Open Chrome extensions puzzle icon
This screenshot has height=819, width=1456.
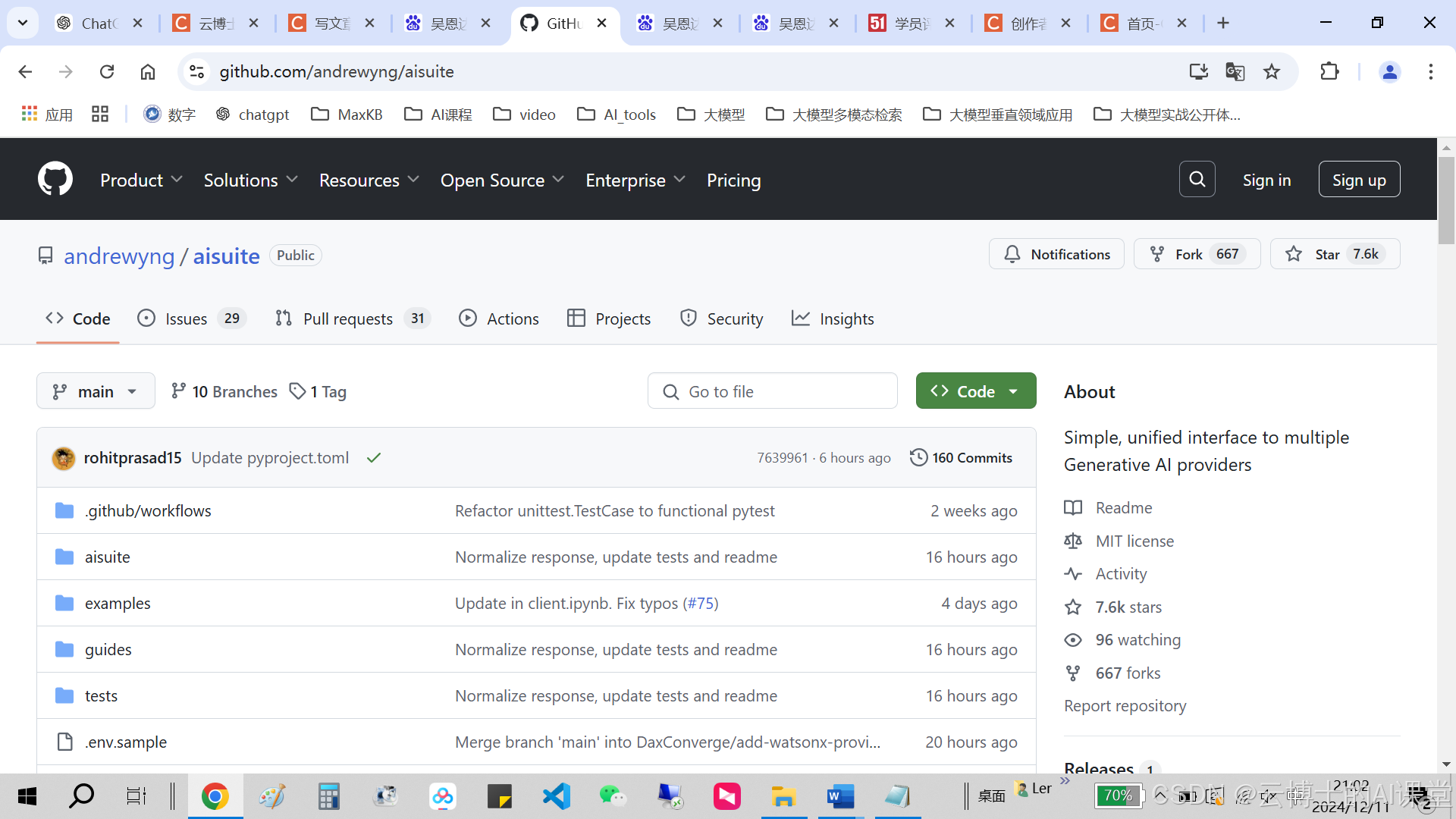(1329, 72)
